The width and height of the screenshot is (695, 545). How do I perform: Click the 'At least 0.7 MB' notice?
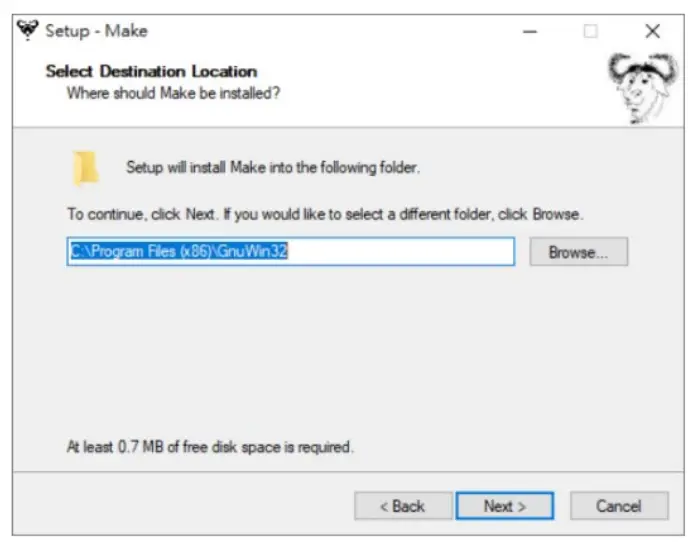[x=210, y=447]
